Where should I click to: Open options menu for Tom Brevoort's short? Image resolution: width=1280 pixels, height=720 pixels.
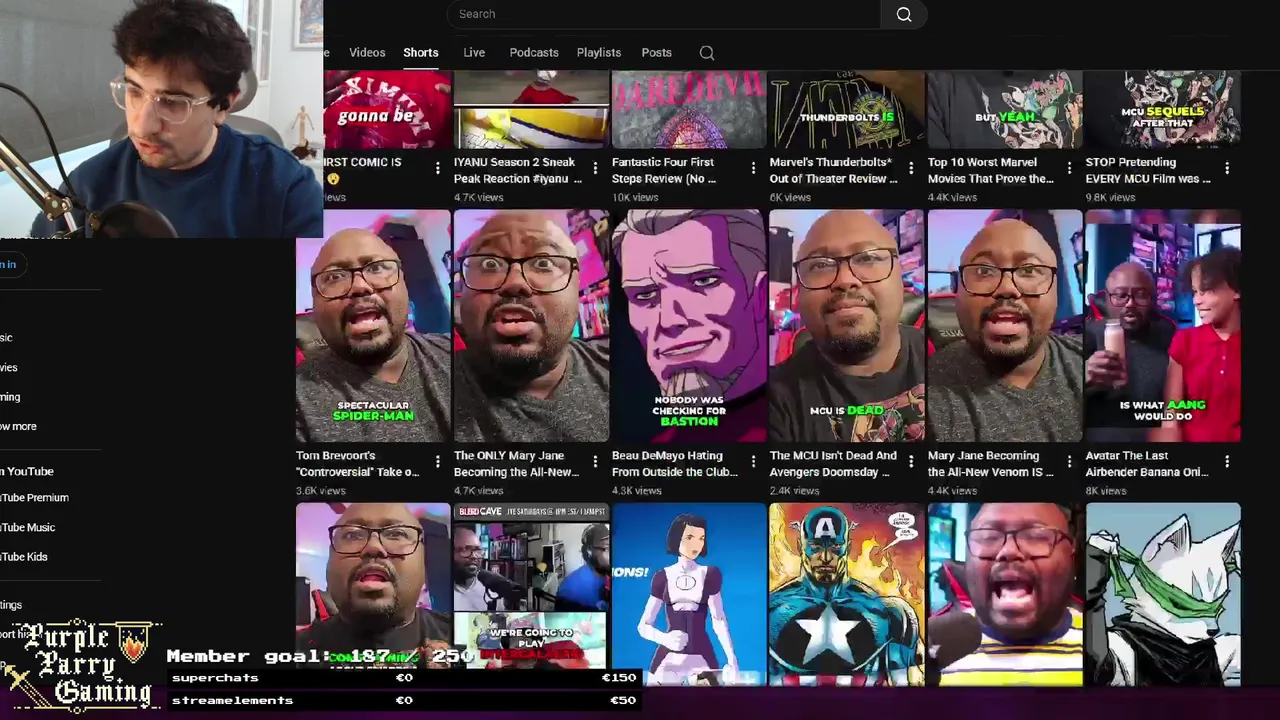(x=437, y=462)
